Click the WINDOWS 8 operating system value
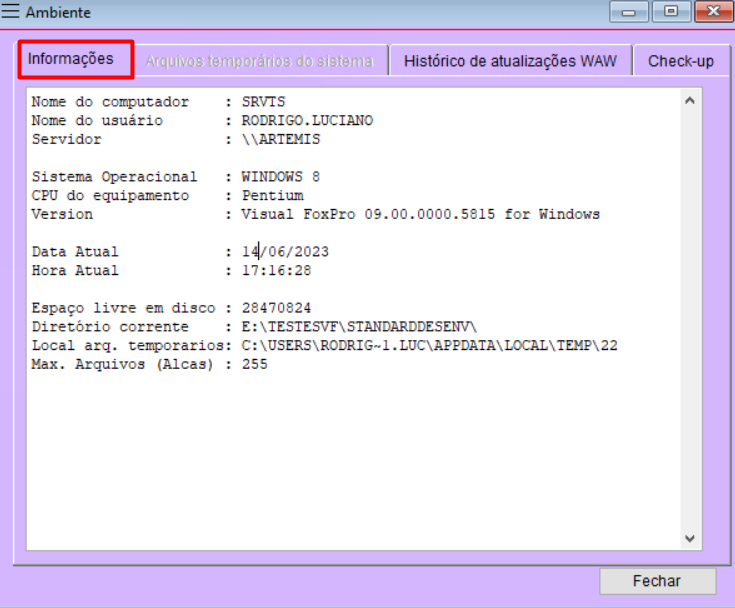735x608 pixels. [280, 177]
